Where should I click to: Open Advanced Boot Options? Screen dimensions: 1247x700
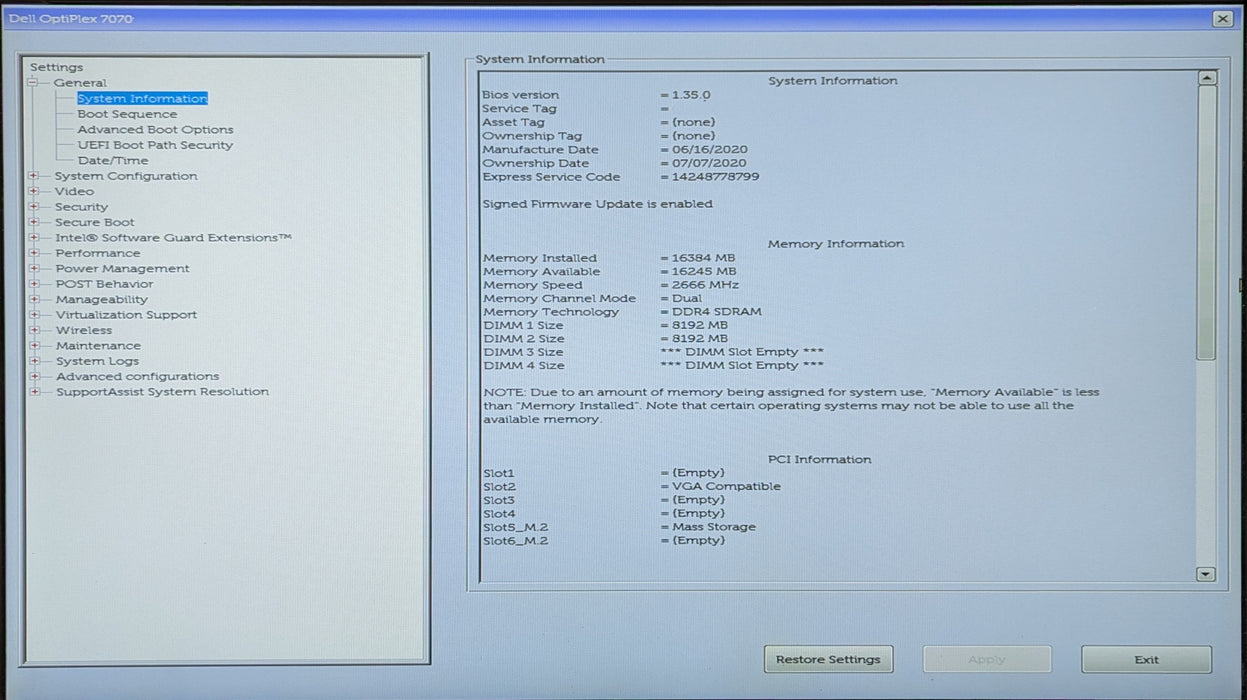[155, 130]
